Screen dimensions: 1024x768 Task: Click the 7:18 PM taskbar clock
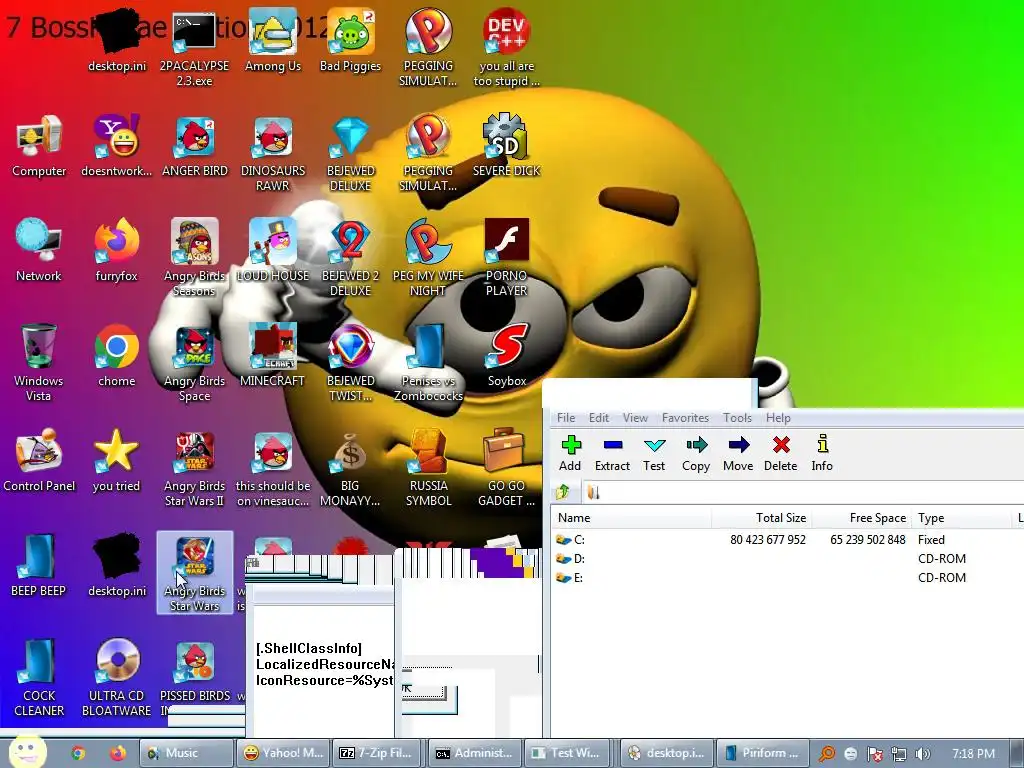point(973,753)
